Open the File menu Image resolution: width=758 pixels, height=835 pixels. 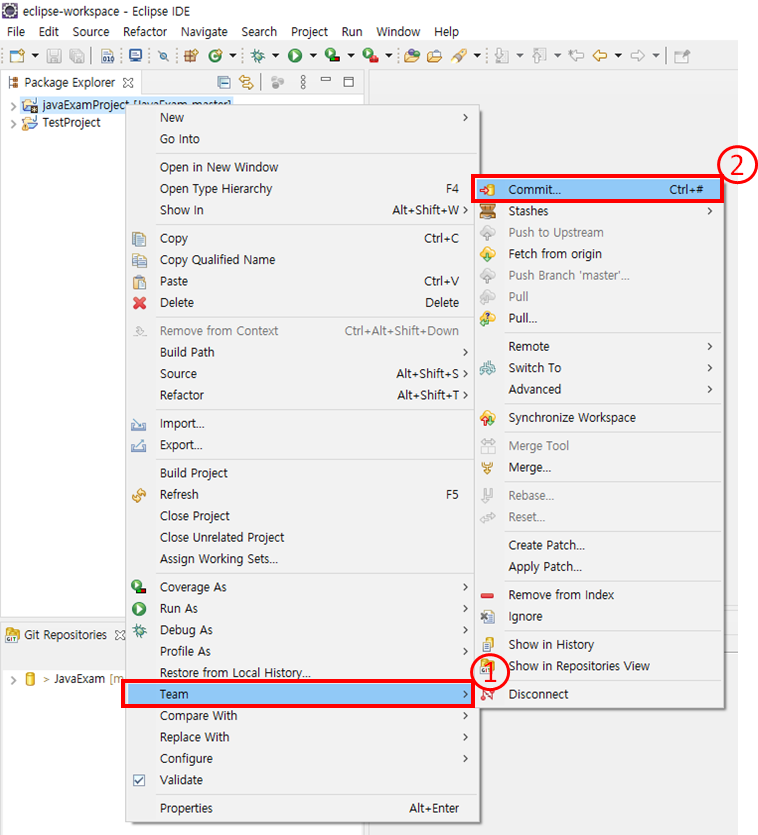tap(16, 32)
